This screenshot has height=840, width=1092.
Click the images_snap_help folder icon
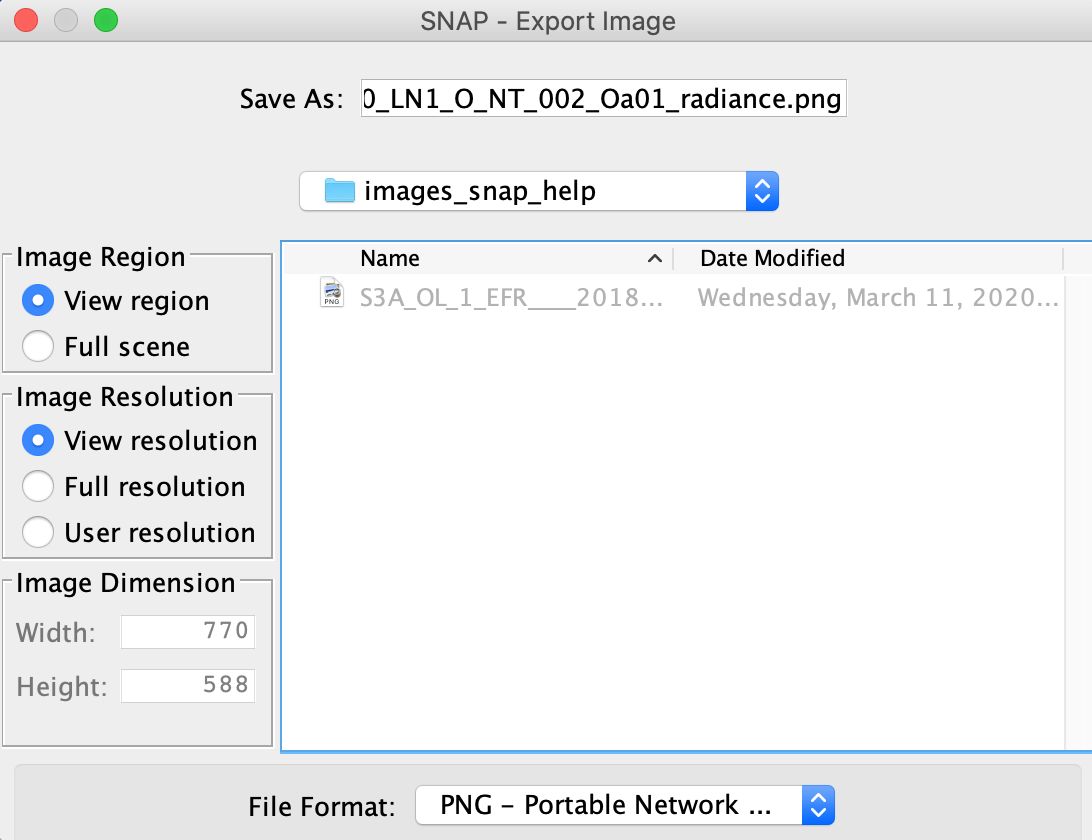340,191
